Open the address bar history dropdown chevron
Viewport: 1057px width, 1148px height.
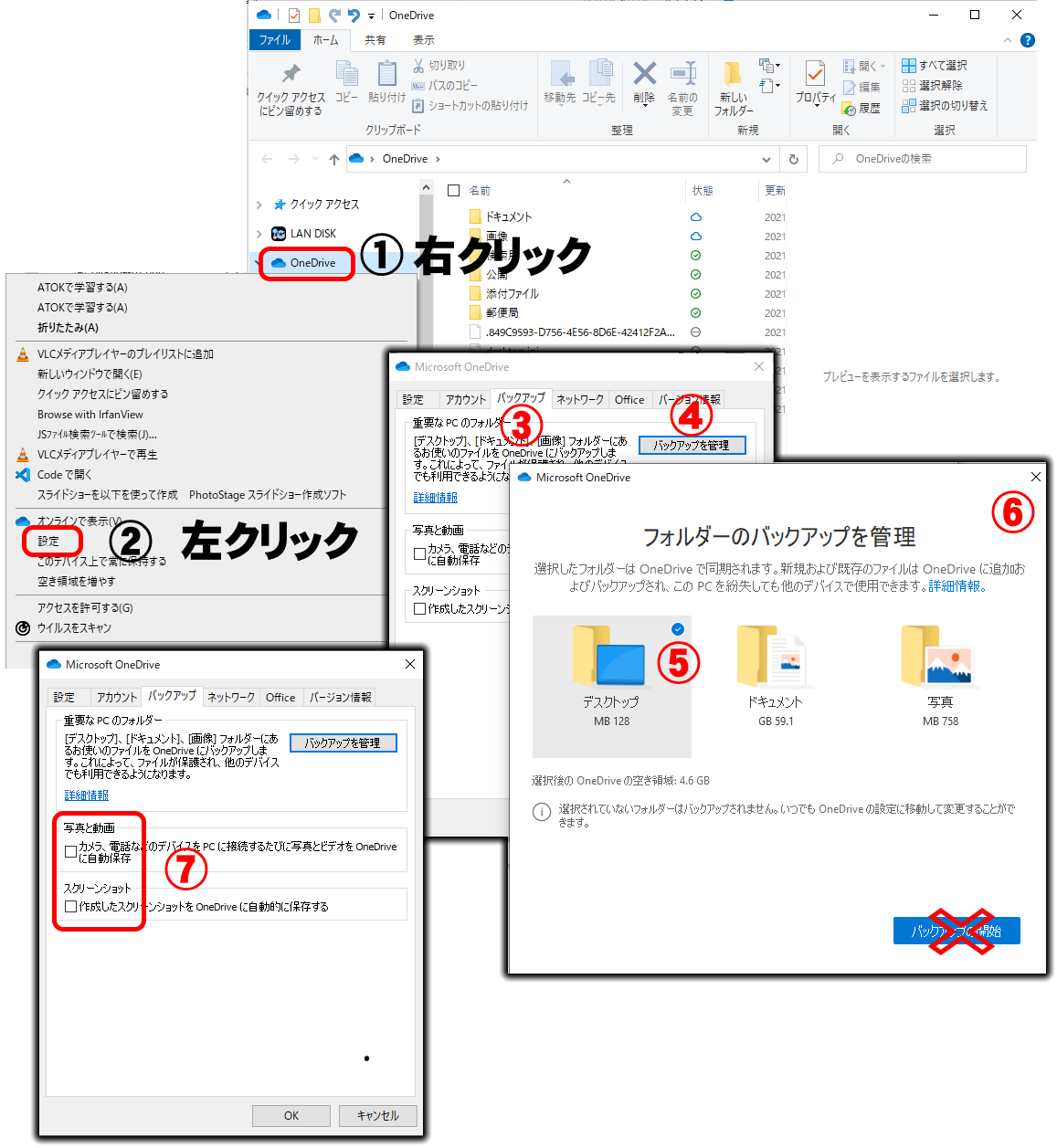tap(766, 159)
